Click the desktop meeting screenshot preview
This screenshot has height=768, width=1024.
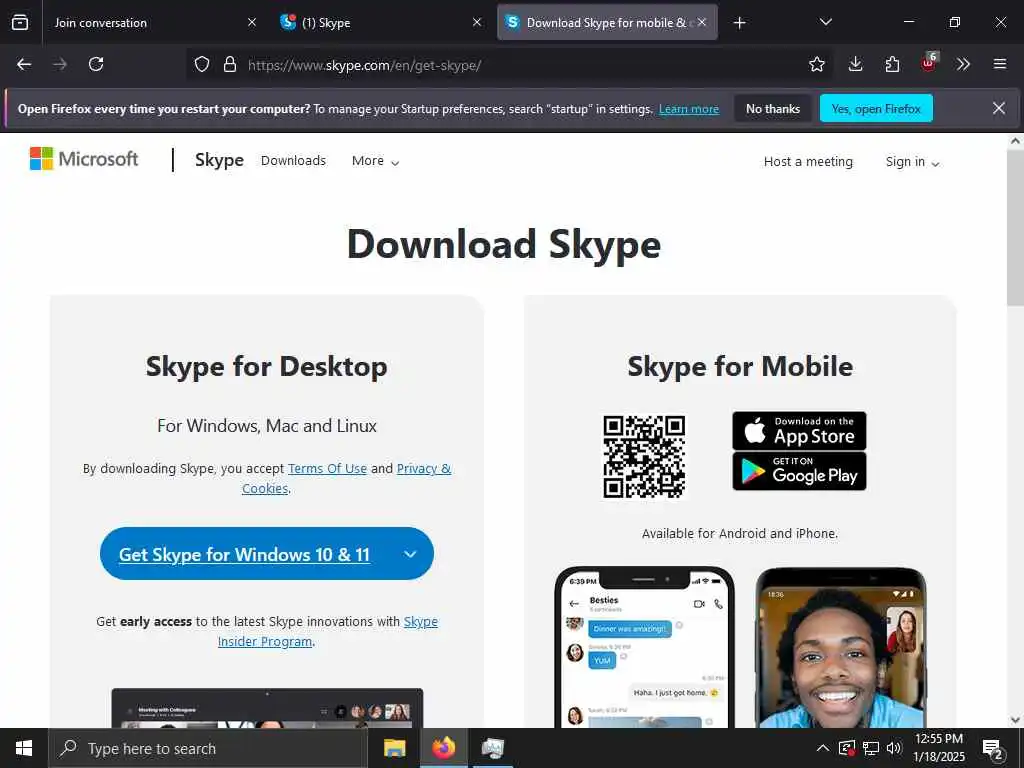point(267,708)
